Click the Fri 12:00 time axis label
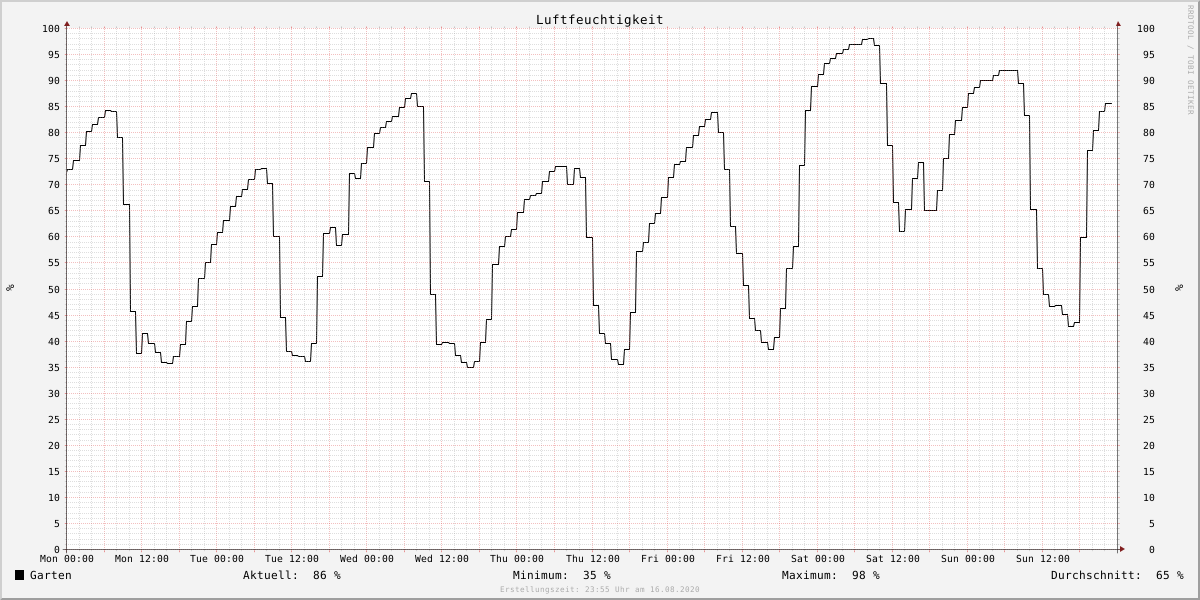 (743, 559)
